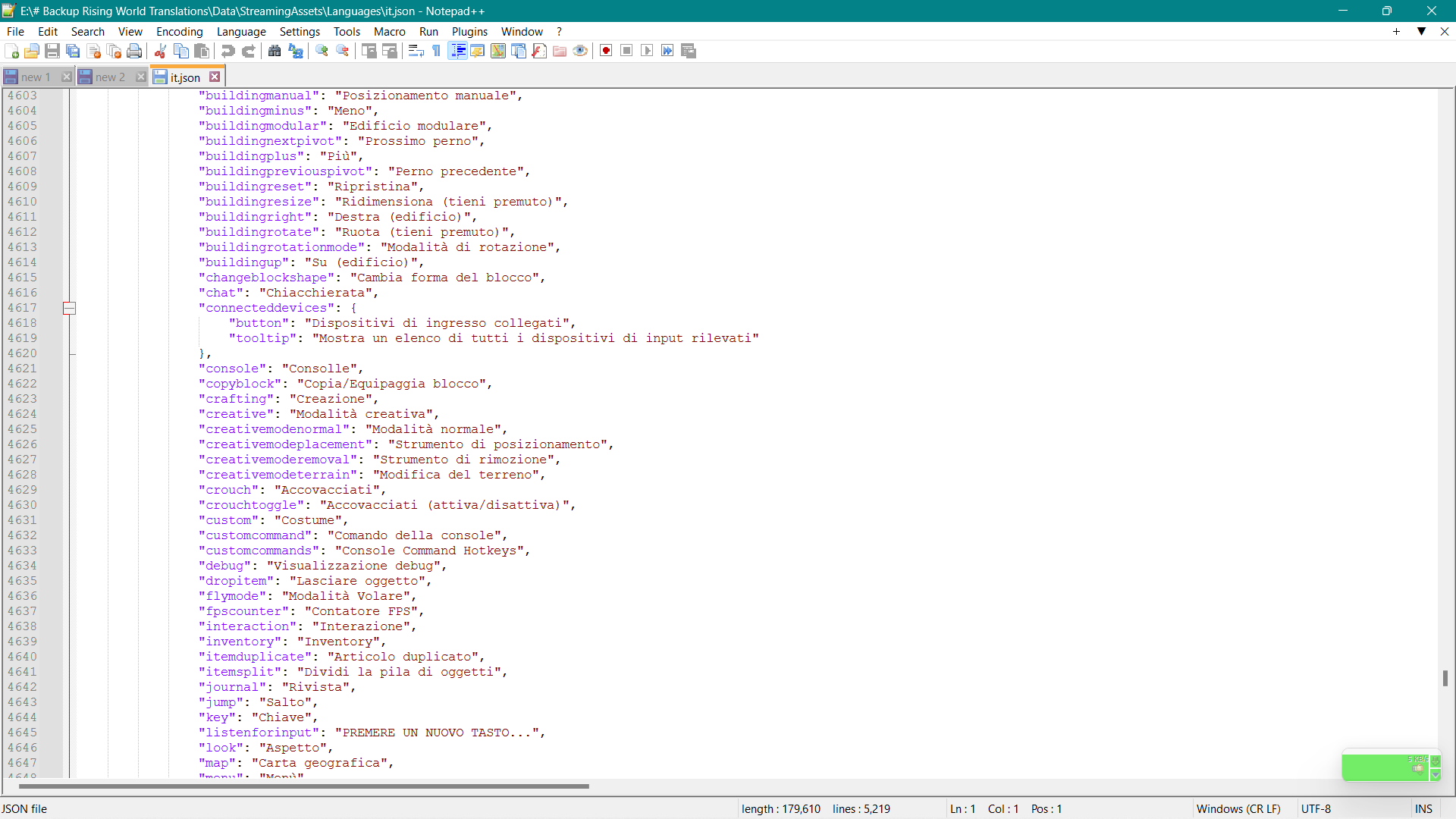
Task: Toggle the indent guide toolbar button
Action: coord(457,51)
